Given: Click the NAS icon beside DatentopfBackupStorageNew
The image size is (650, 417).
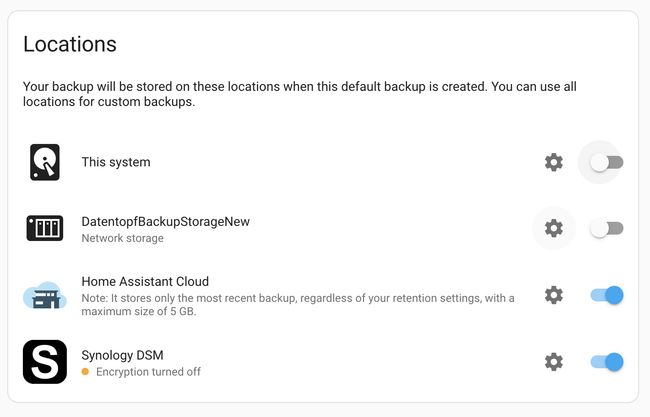Looking at the screenshot, I should [x=45, y=228].
